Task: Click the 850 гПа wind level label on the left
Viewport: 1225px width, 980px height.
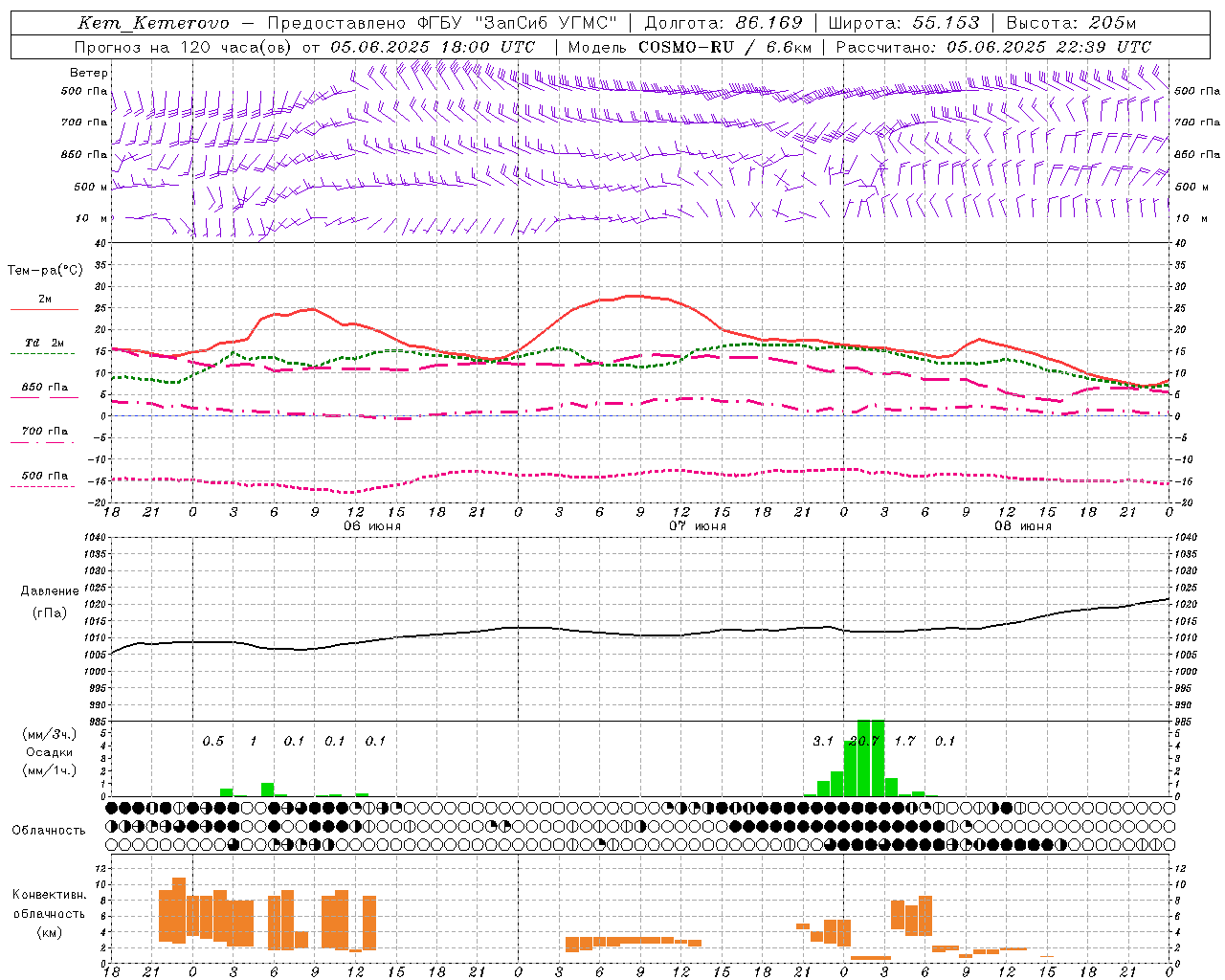Action: pyautogui.click(x=84, y=155)
